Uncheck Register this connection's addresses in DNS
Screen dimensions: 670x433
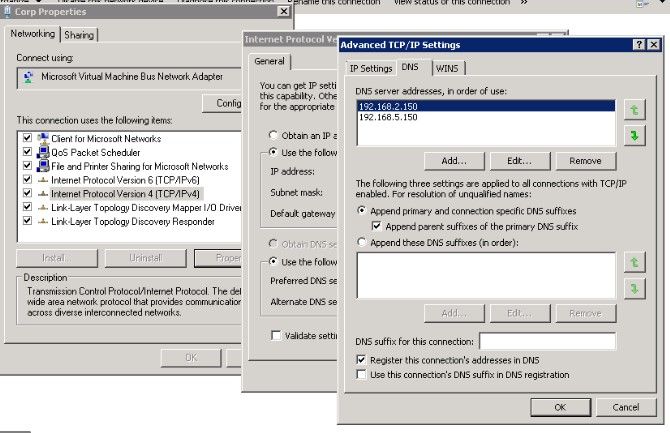pos(362,359)
